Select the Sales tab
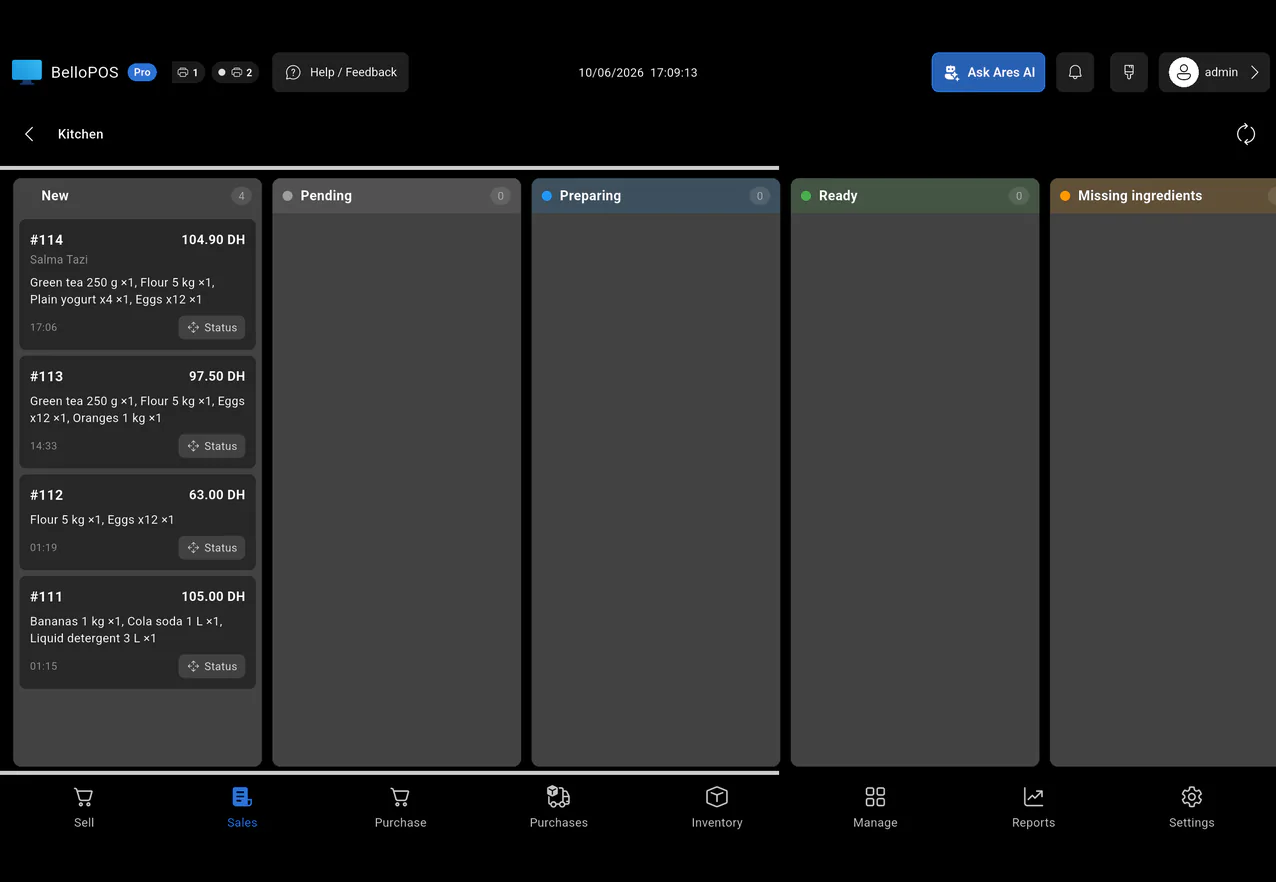 [242, 808]
